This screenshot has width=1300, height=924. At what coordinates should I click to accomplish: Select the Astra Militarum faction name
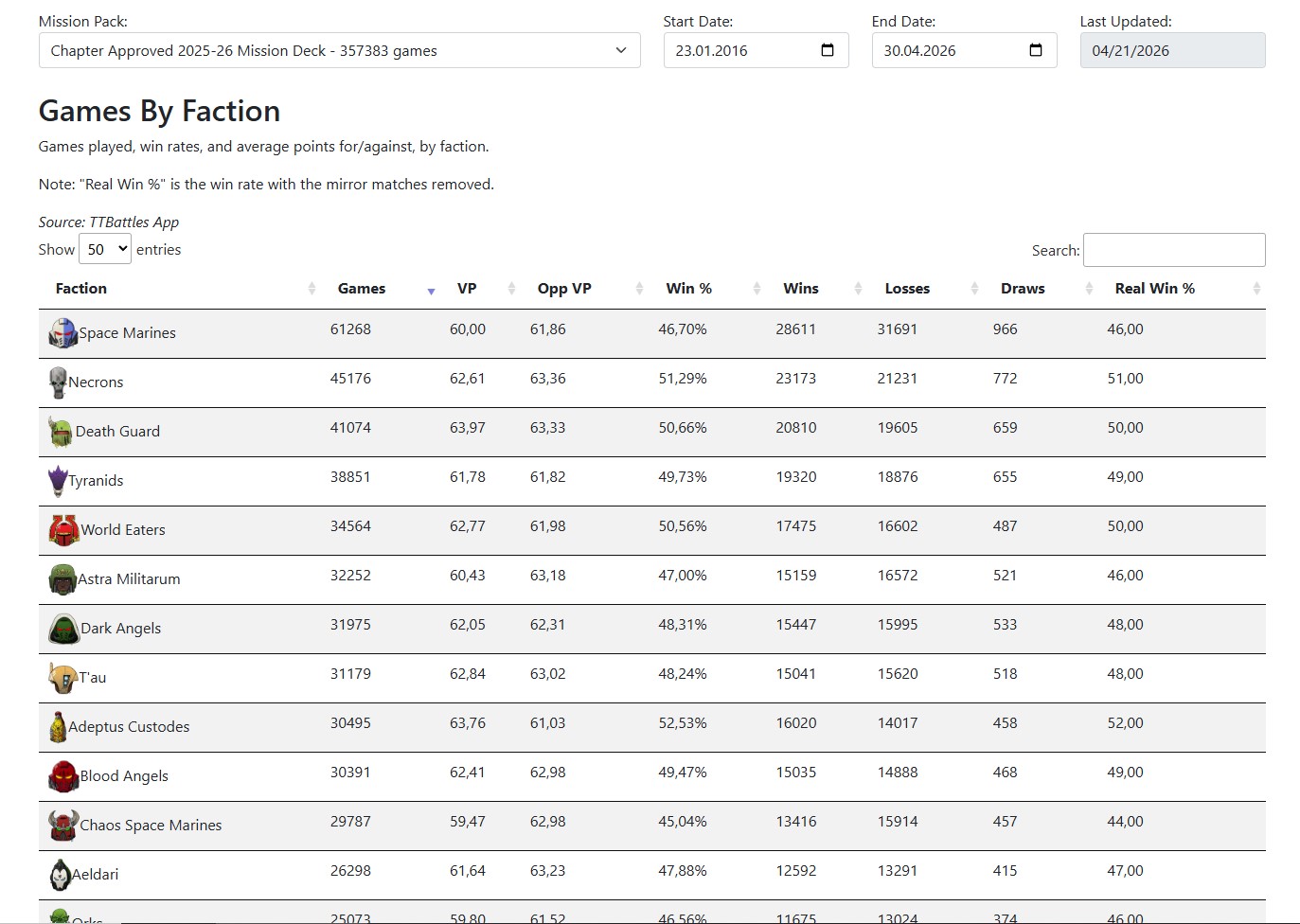tap(129, 579)
